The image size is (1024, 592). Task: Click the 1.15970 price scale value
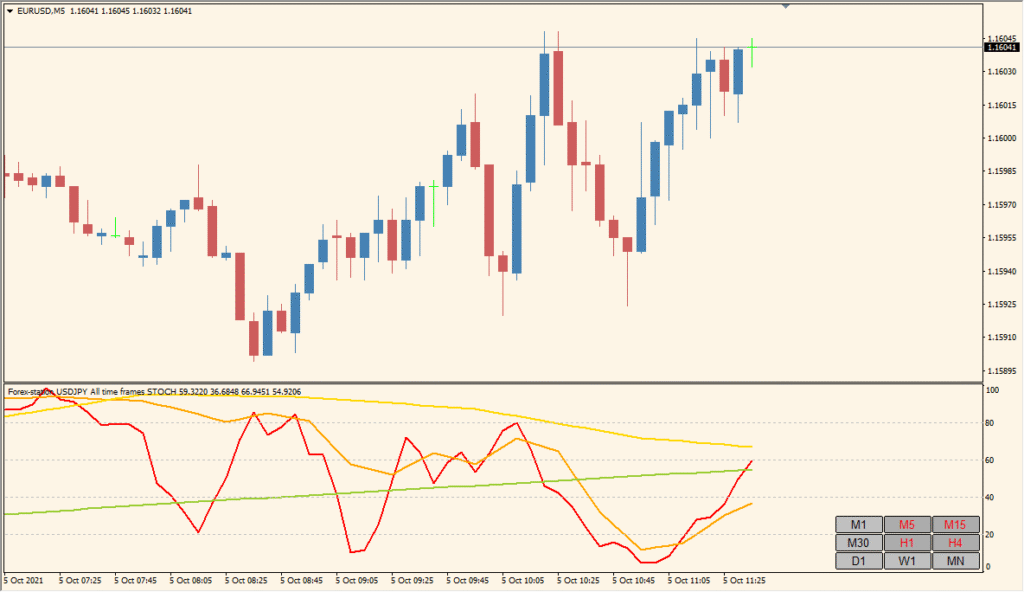click(1002, 205)
